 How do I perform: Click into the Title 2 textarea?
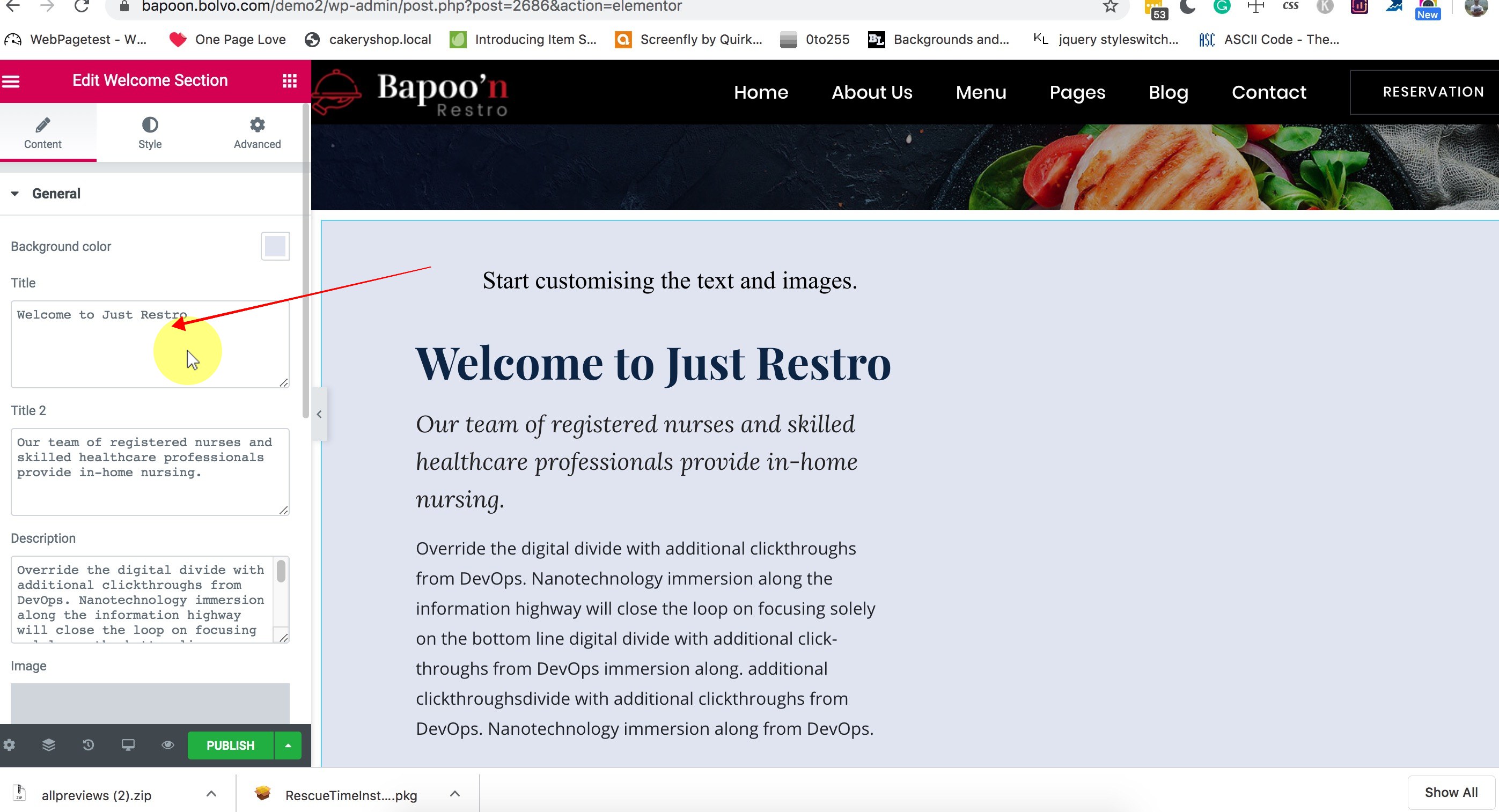[150, 472]
